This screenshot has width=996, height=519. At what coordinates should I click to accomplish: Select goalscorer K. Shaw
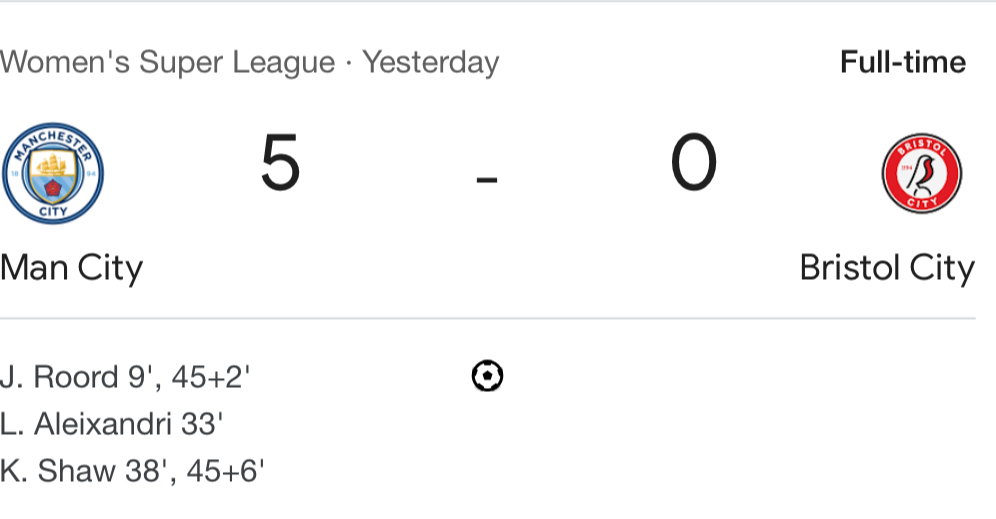tap(58, 471)
